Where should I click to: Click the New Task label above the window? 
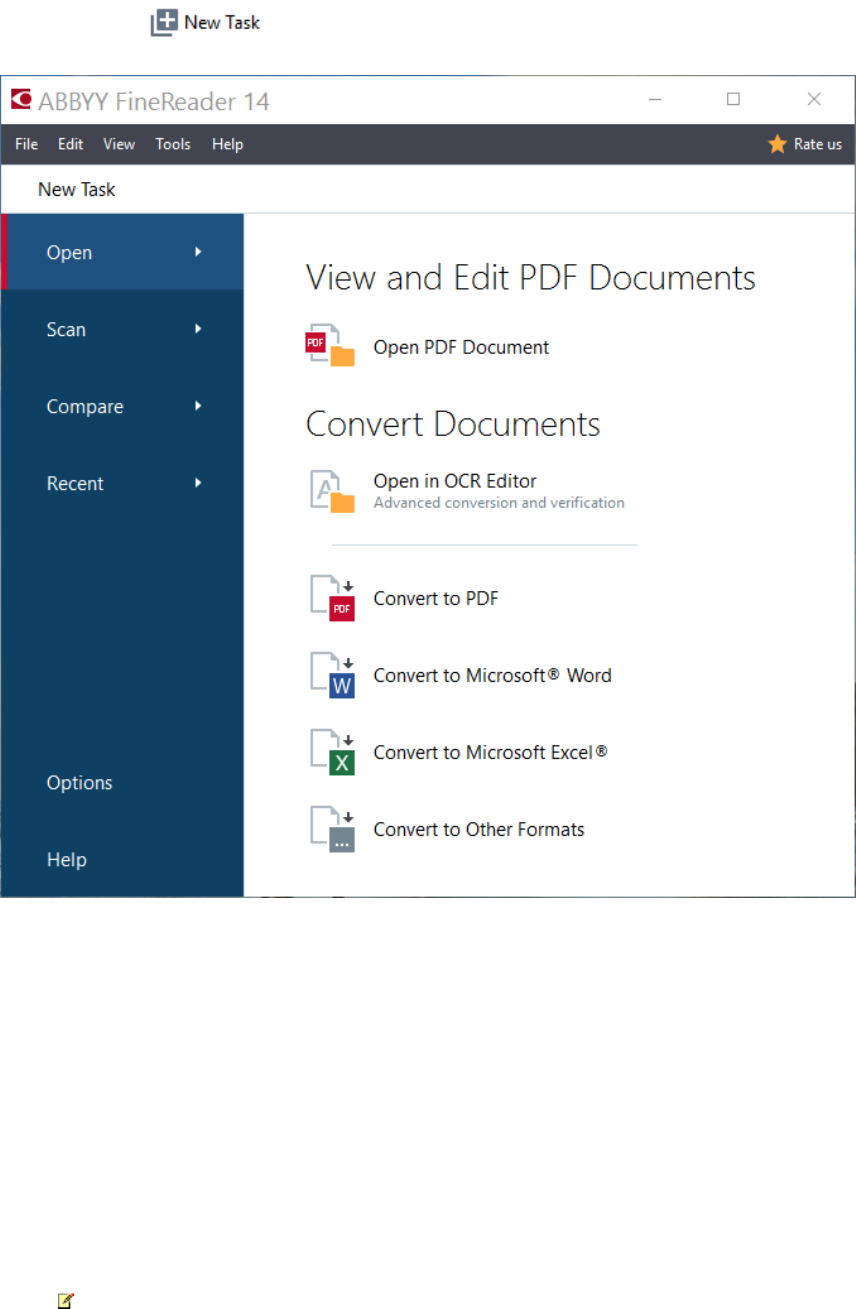[x=222, y=22]
